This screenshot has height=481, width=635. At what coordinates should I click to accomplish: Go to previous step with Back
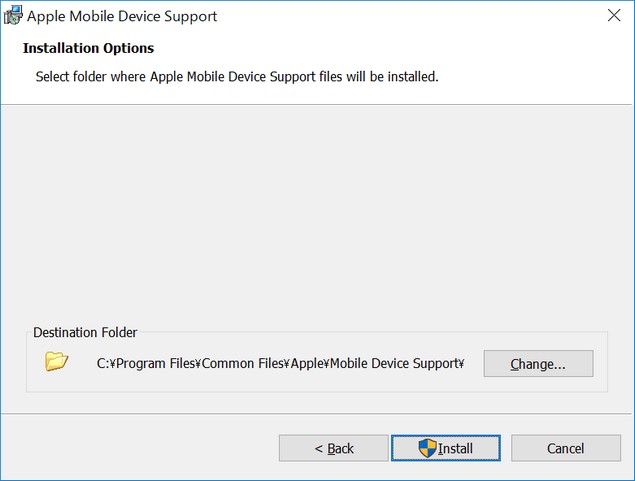coord(333,448)
